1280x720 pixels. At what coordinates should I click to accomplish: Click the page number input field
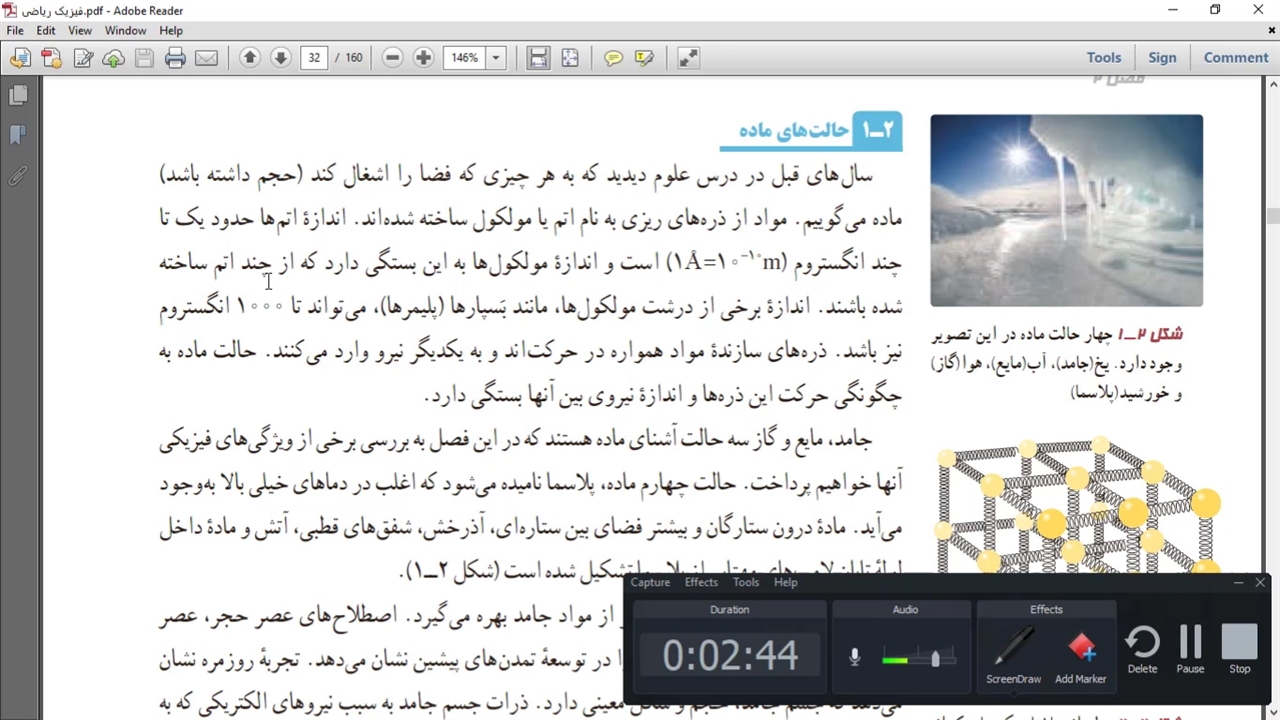point(314,58)
